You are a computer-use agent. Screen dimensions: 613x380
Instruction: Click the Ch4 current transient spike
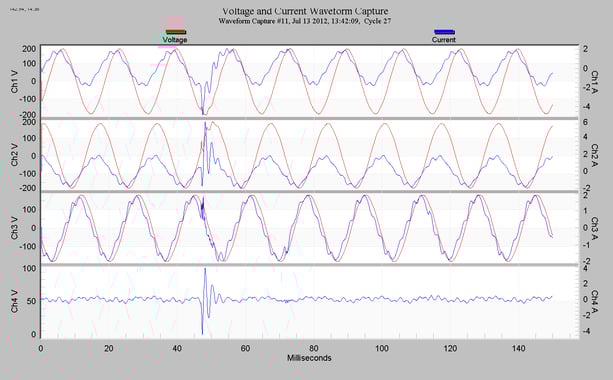pyautogui.click(x=204, y=301)
